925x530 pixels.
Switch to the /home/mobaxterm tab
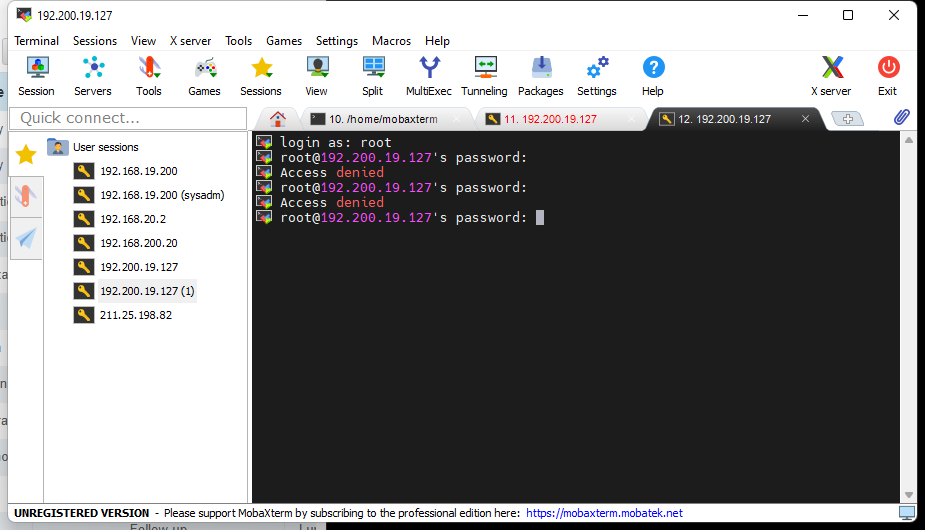click(383, 119)
